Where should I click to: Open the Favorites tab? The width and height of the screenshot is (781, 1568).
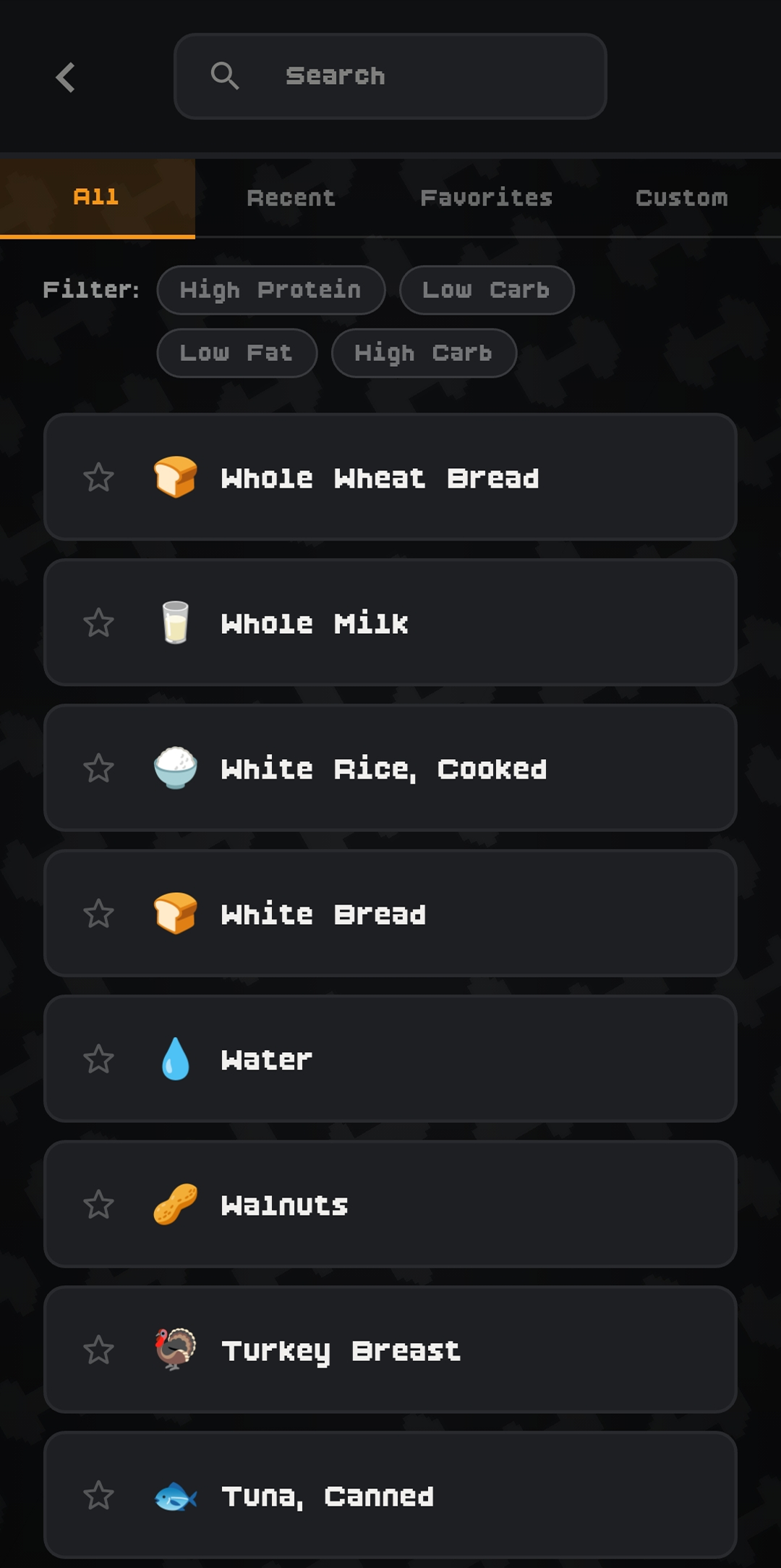(x=487, y=198)
